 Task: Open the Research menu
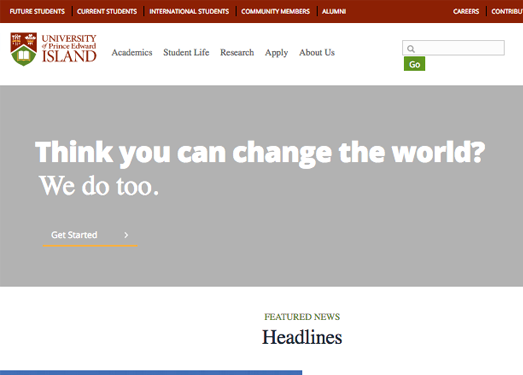pyautogui.click(x=237, y=53)
